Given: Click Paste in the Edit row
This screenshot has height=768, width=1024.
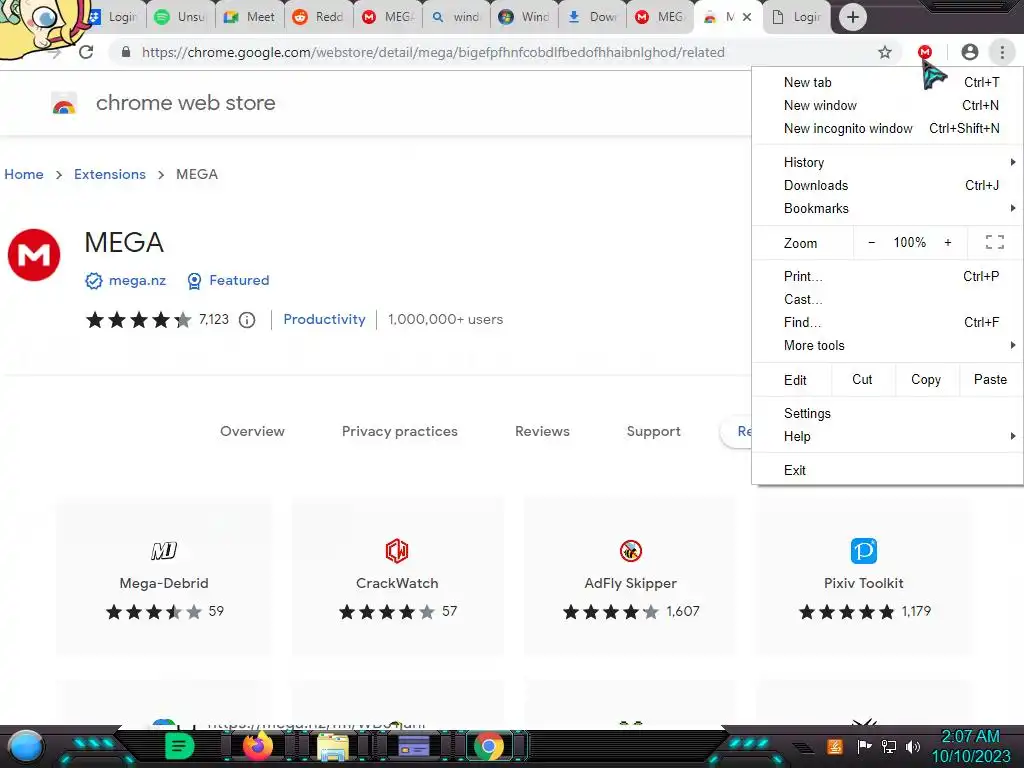Looking at the screenshot, I should click(x=990, y=379).
